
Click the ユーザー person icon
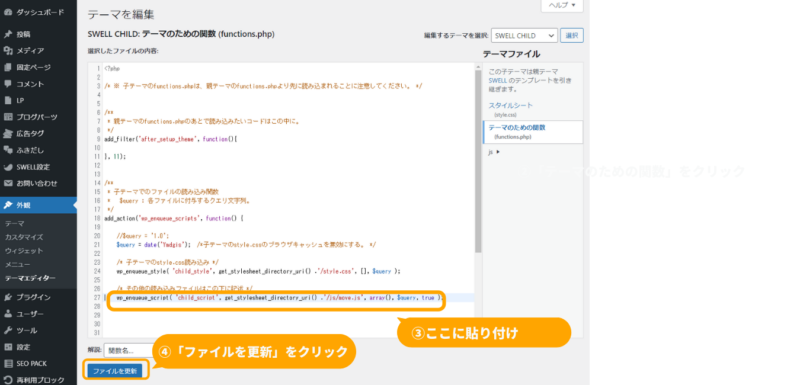pyautogui.click(x=8, y=314)
